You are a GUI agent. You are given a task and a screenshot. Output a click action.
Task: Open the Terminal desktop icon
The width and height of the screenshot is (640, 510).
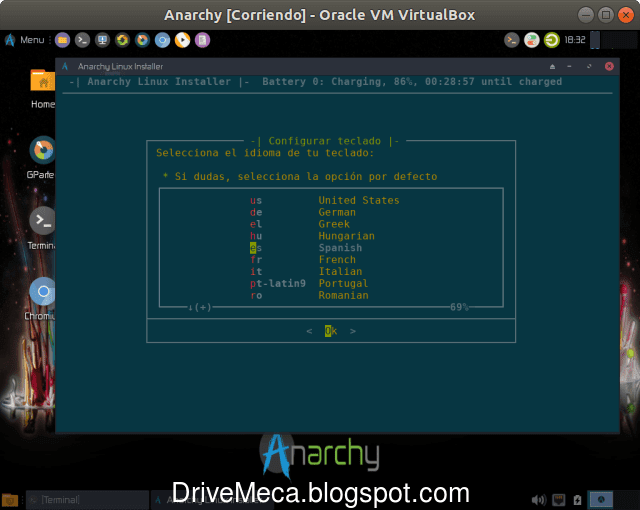[x=42, y=228]
